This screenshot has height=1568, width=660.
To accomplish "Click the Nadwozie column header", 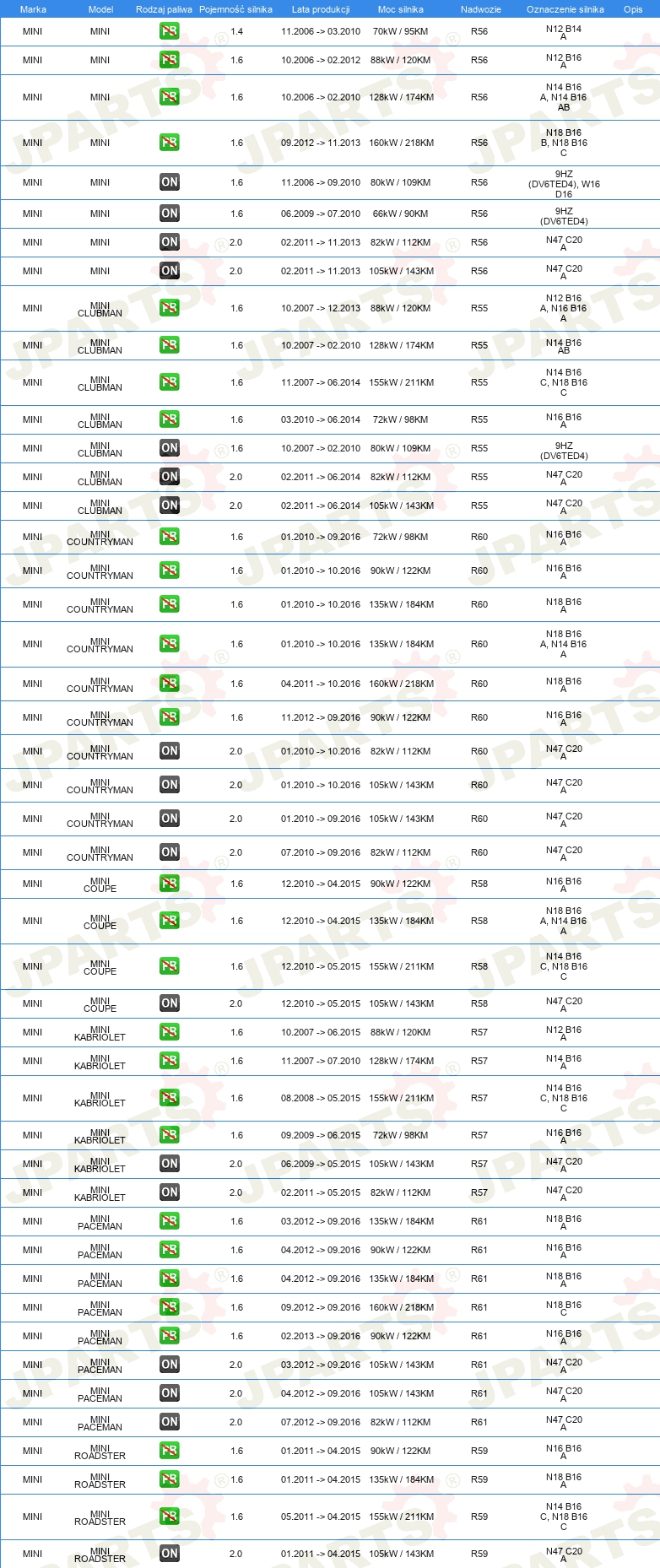I will pyautogui.click(x=481, y=9).
